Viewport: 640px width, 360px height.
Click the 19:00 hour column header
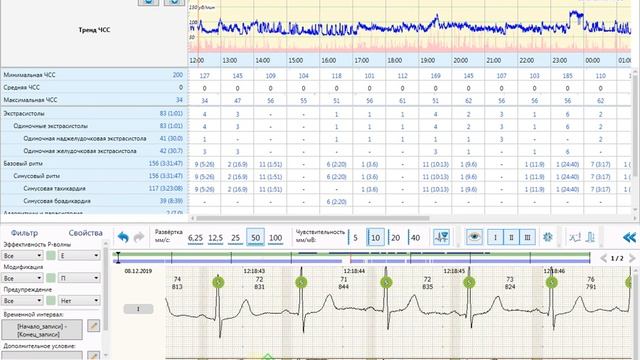tap(427, 60)
